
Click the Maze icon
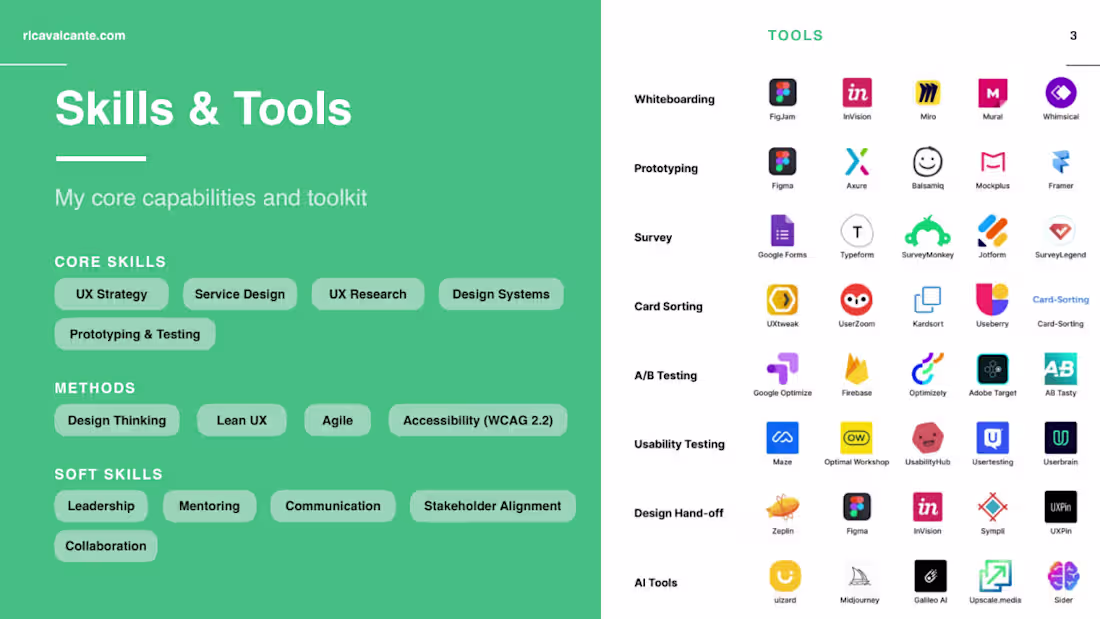[782, 437]
